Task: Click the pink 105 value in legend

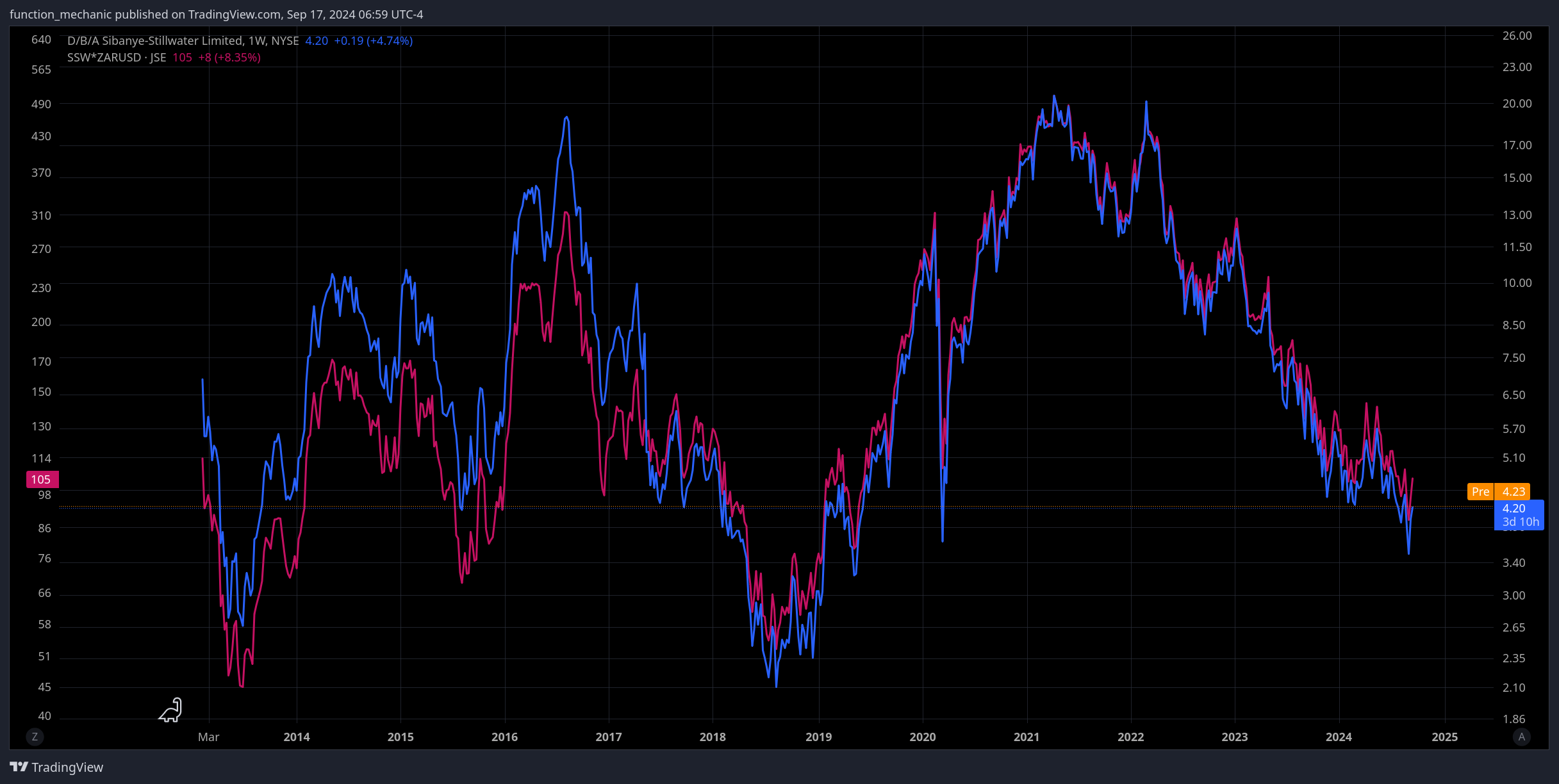Action: [182, 57]
